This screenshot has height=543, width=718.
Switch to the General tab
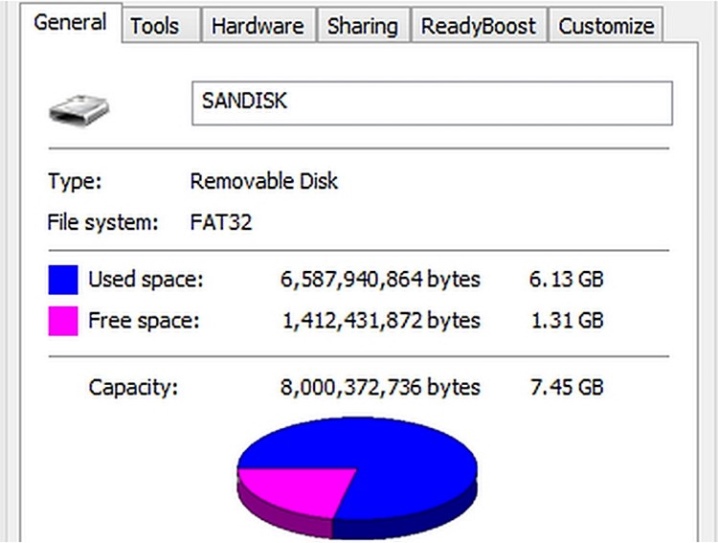click(71, 22)
